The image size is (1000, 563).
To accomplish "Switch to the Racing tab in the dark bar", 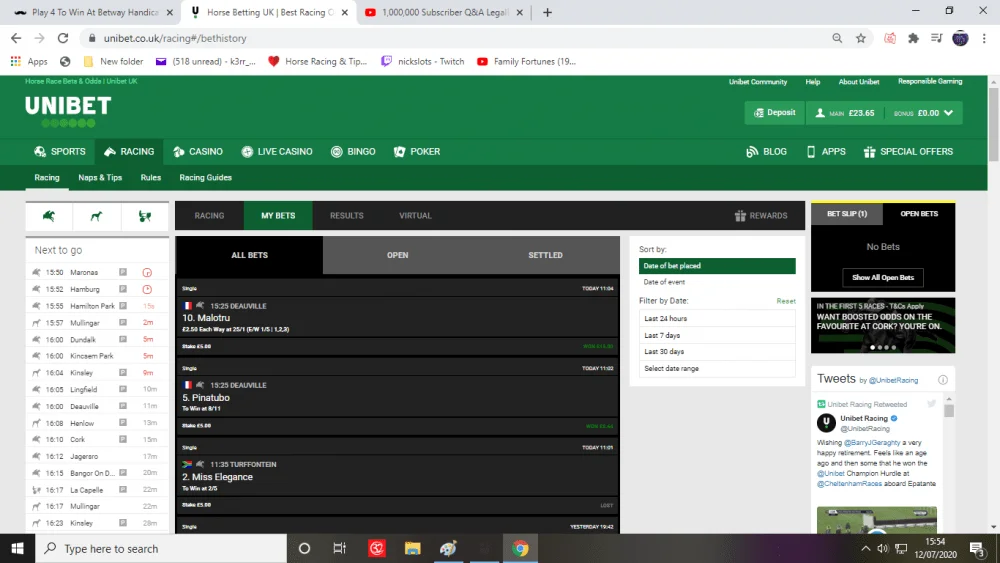I will [209, 216].
